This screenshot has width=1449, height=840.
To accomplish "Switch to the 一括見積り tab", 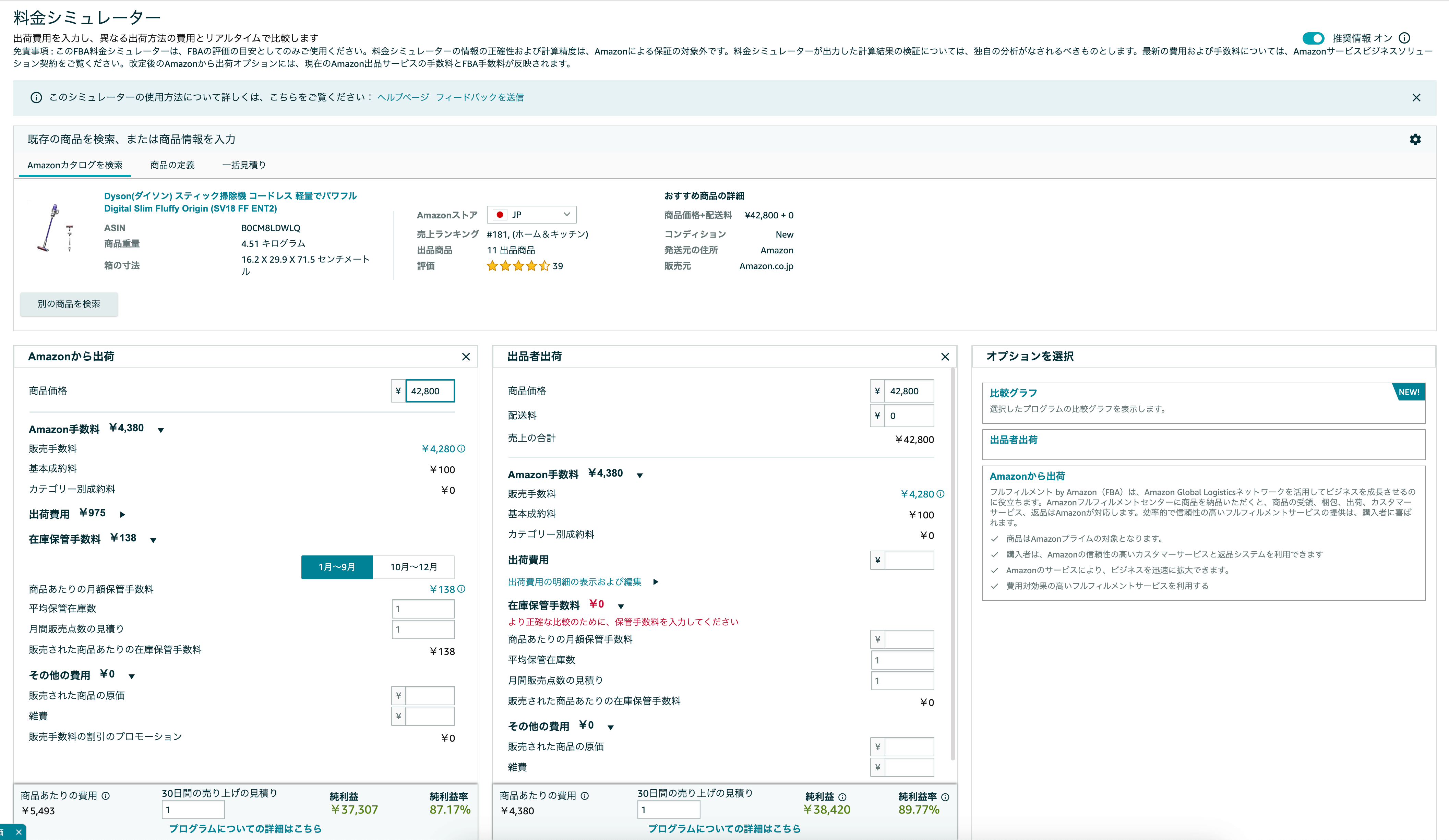I will click(244, 165).
